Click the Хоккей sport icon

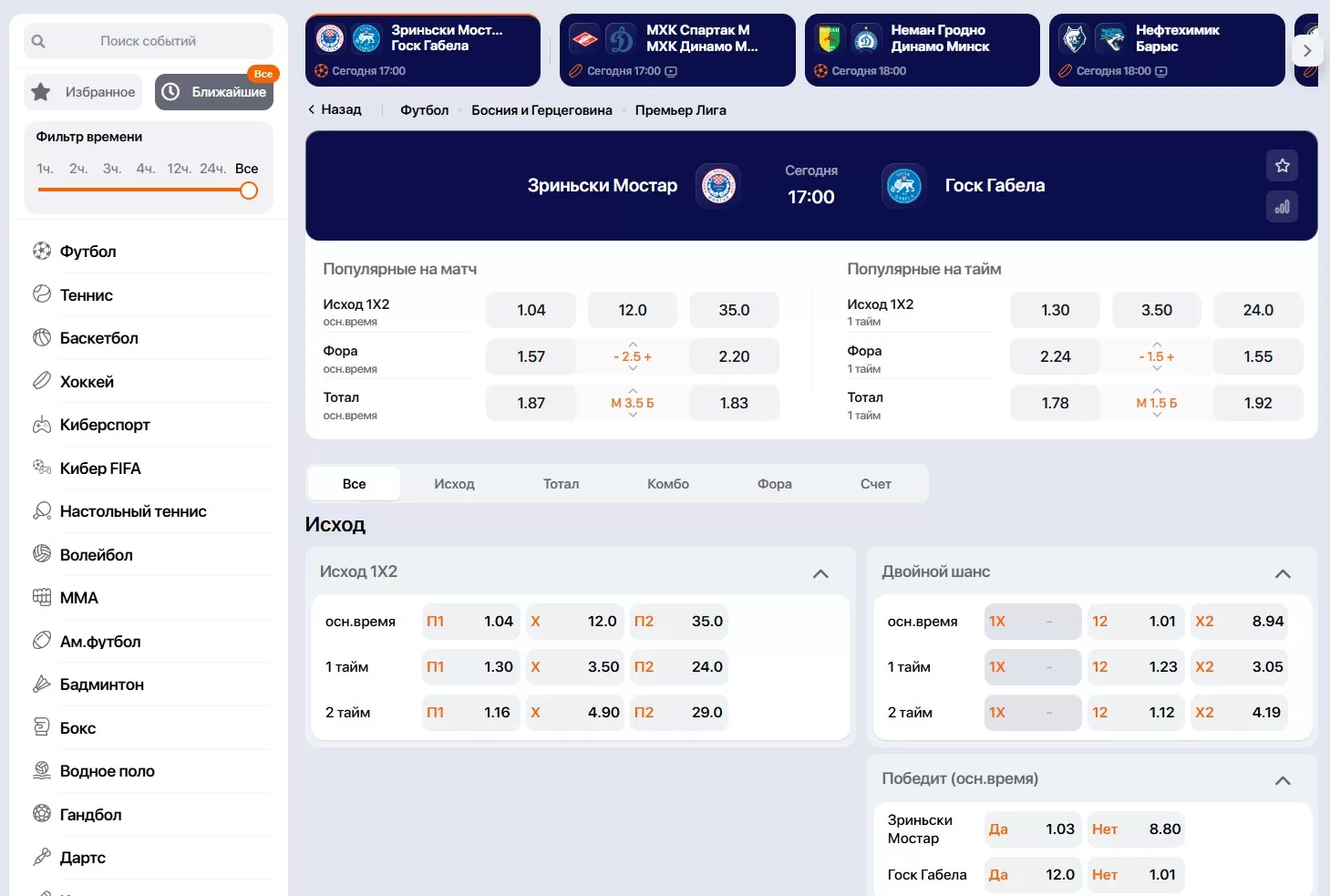42,381
